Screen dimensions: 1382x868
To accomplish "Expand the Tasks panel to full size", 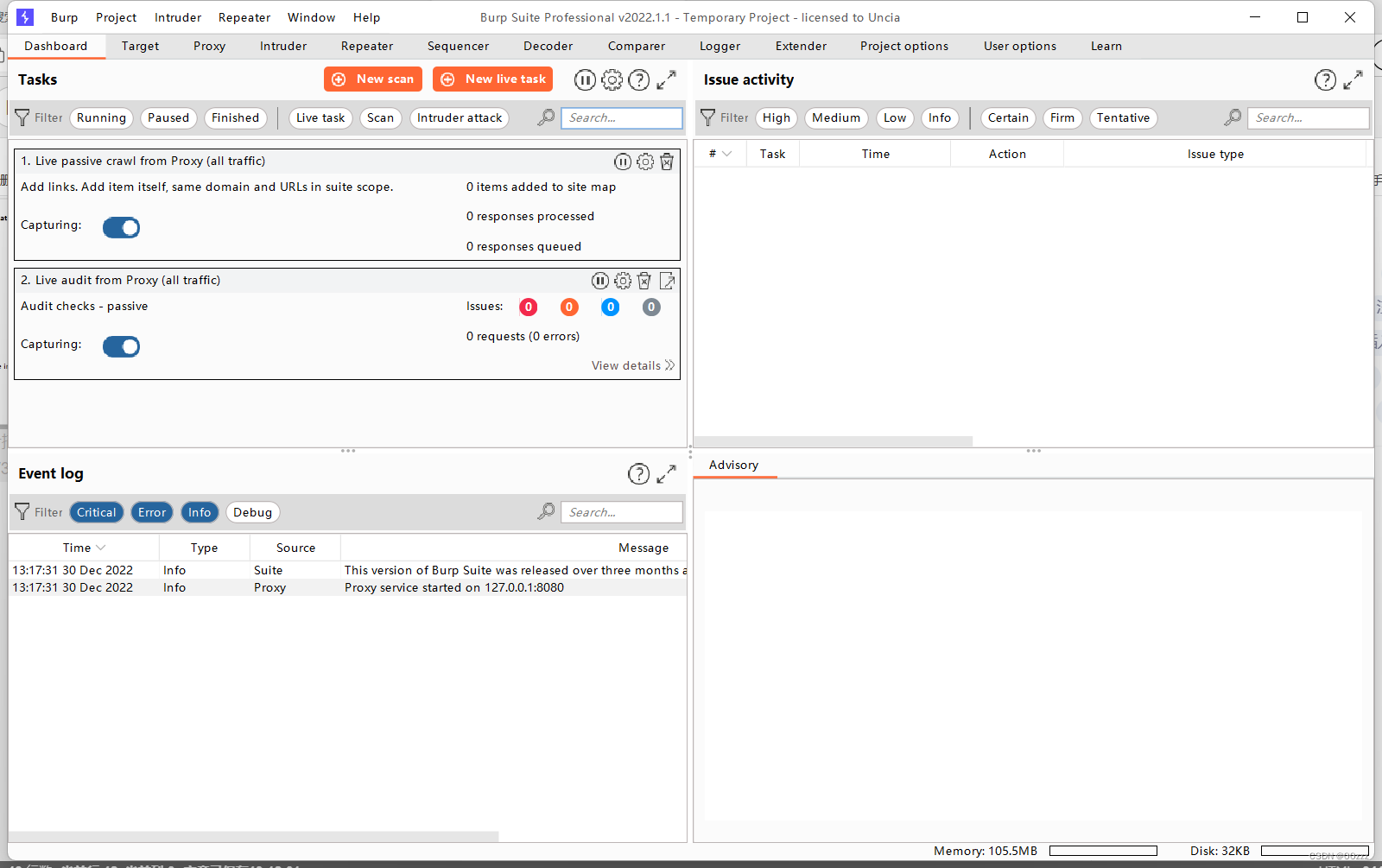I will point(666,79).
